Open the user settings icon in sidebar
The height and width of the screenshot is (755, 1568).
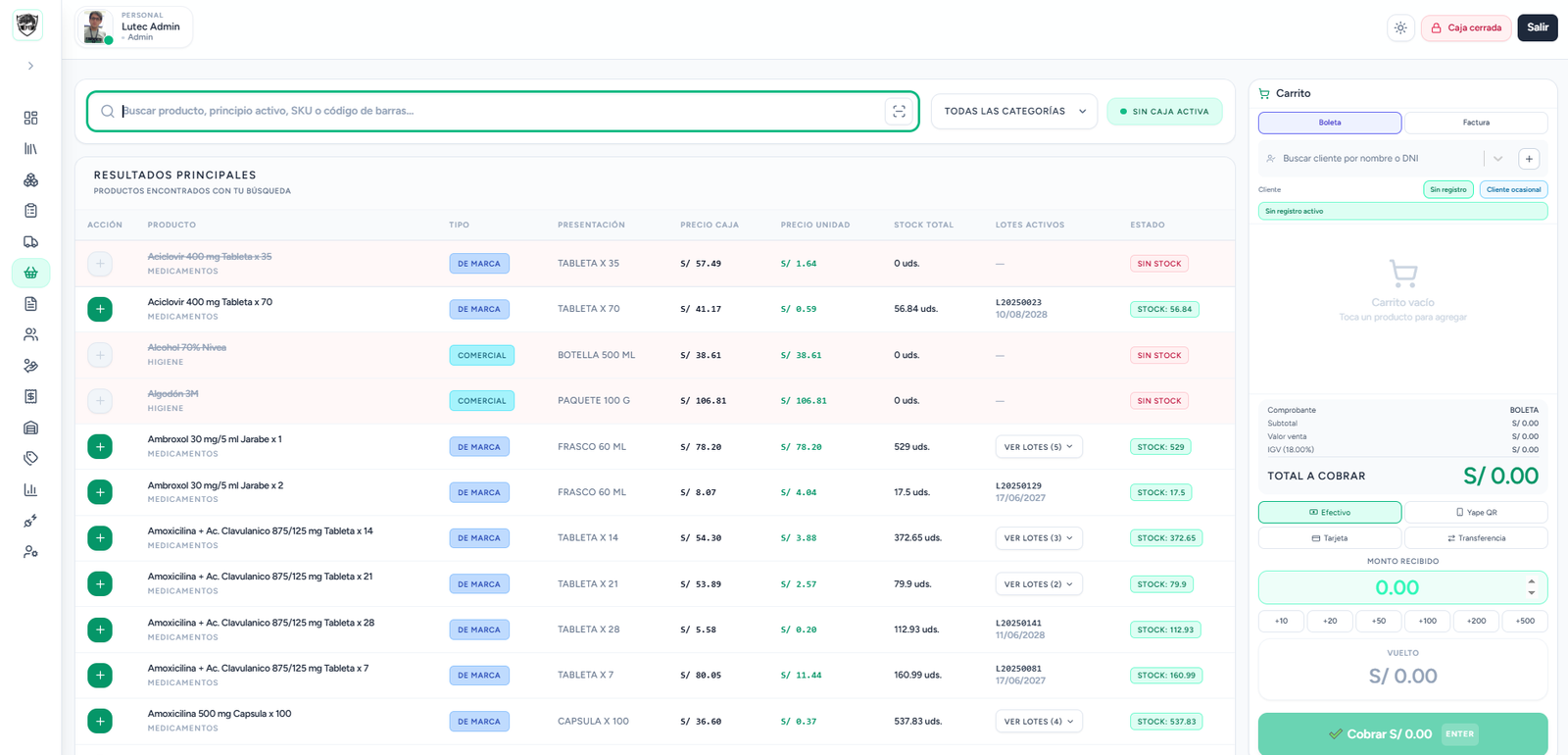30,552
